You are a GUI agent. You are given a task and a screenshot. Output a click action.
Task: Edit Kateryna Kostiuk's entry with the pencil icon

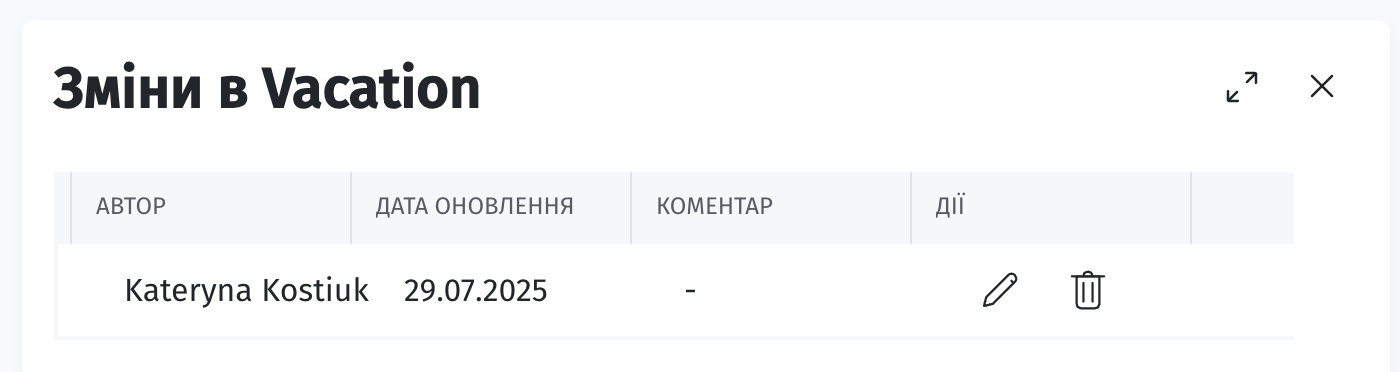tap(1000, 291)
